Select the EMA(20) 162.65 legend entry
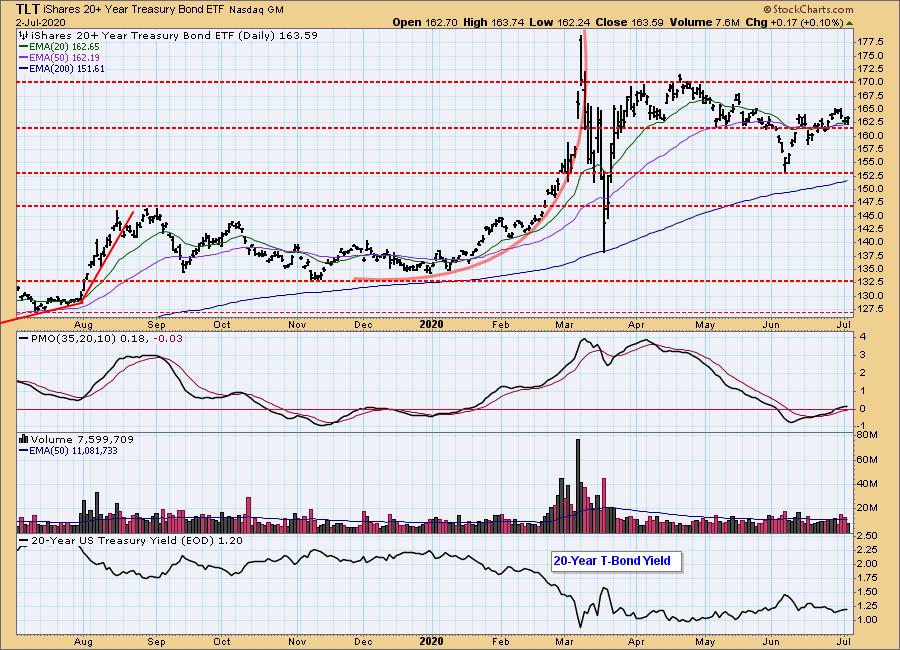The height and width of the screenshot is (650, 900). pyautogui.click(x=64, y=47)
